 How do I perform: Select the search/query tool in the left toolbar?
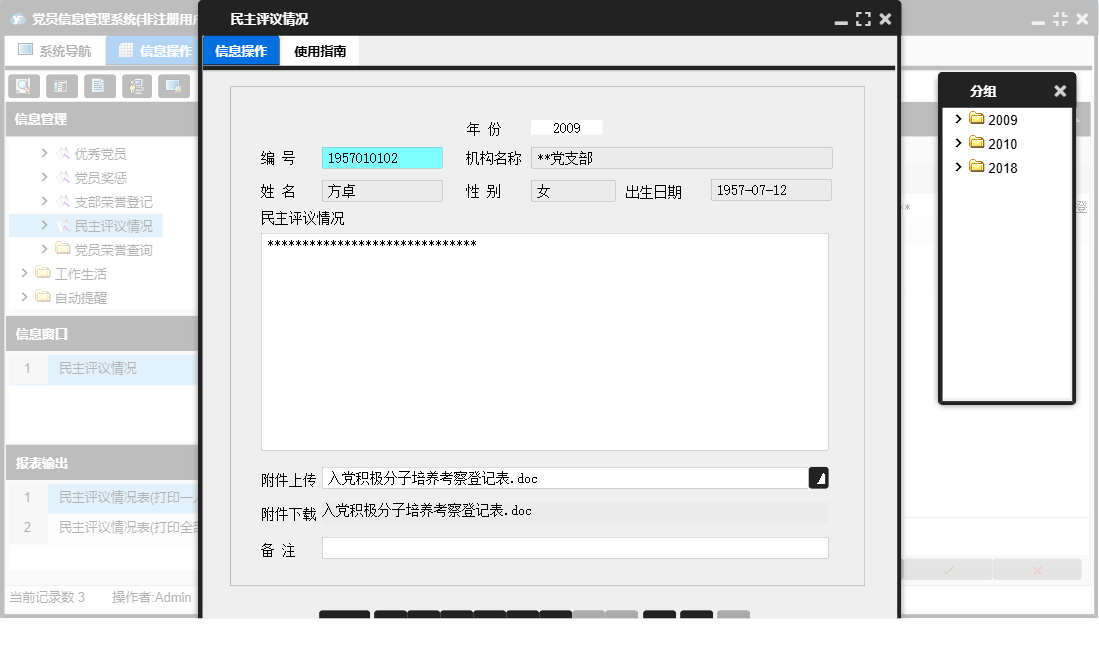(23, 86)
